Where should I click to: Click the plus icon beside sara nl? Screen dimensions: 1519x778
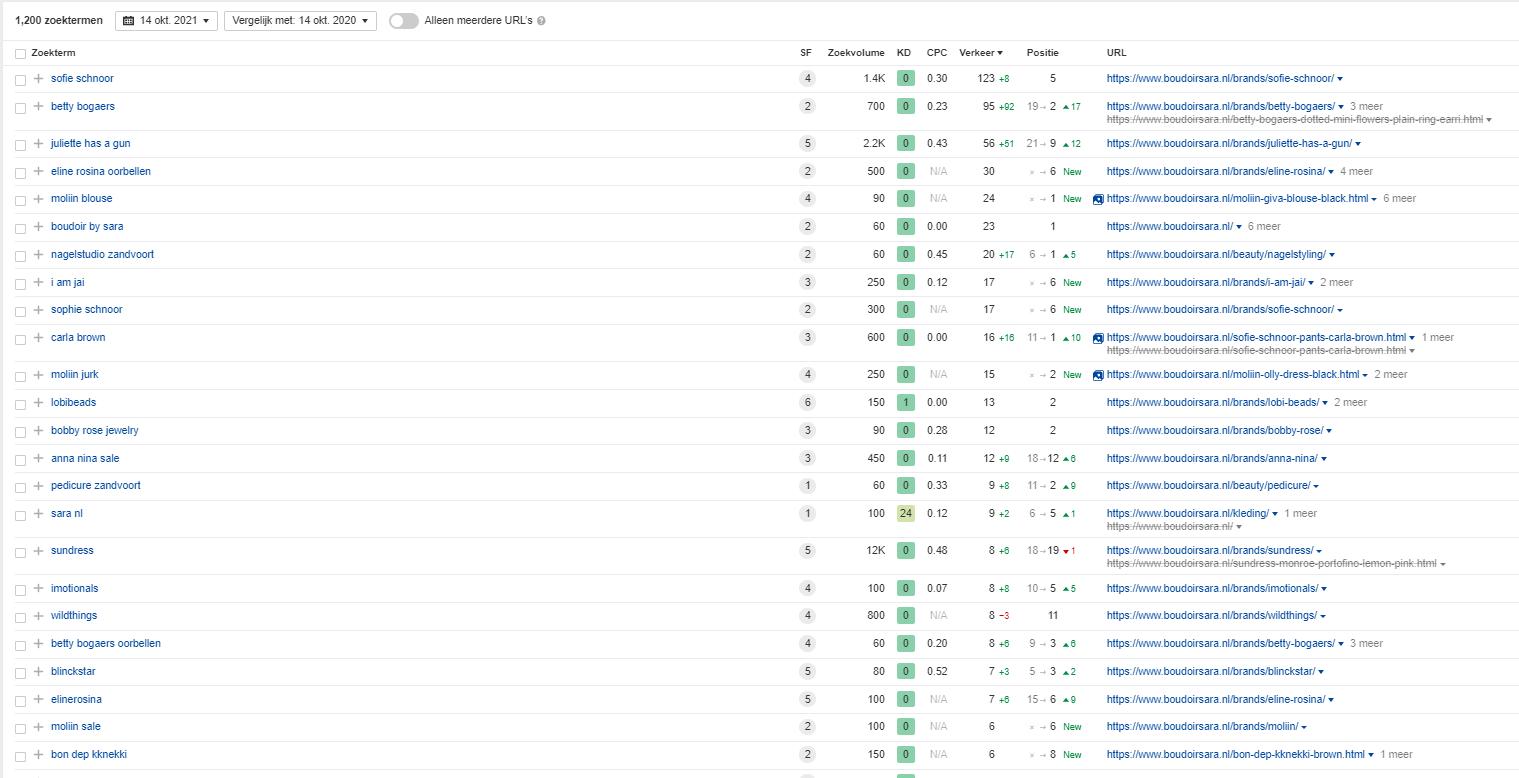[38, 513]
